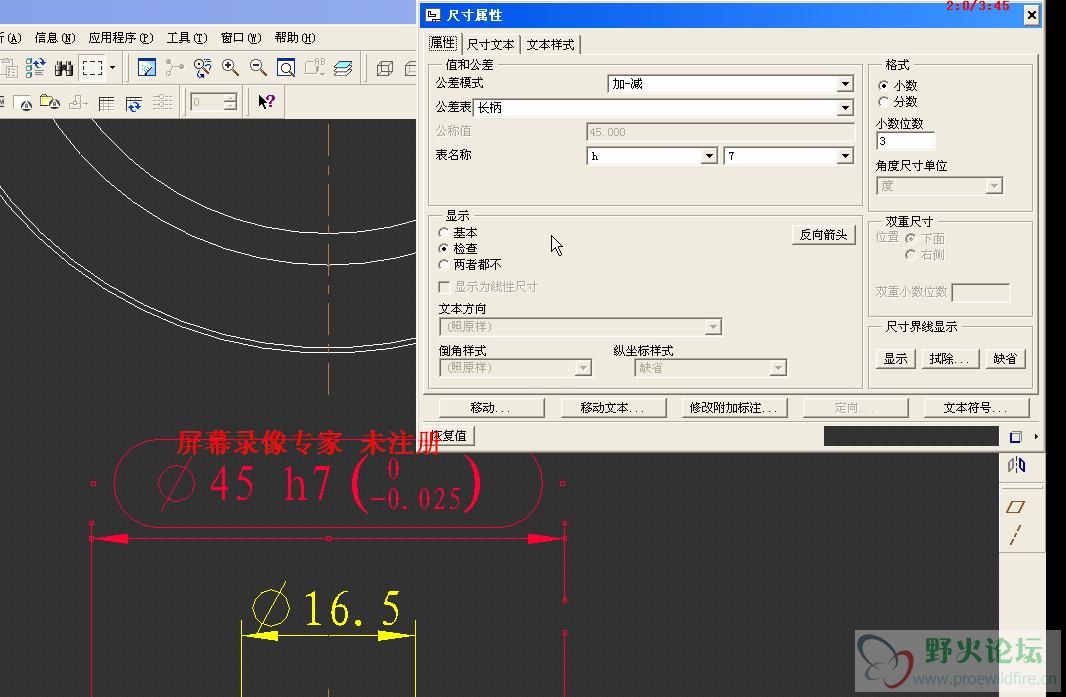1066x697 pixels.
Task: Click the mirror icon on the right toolbar
Action: [x=1016, y=465]
